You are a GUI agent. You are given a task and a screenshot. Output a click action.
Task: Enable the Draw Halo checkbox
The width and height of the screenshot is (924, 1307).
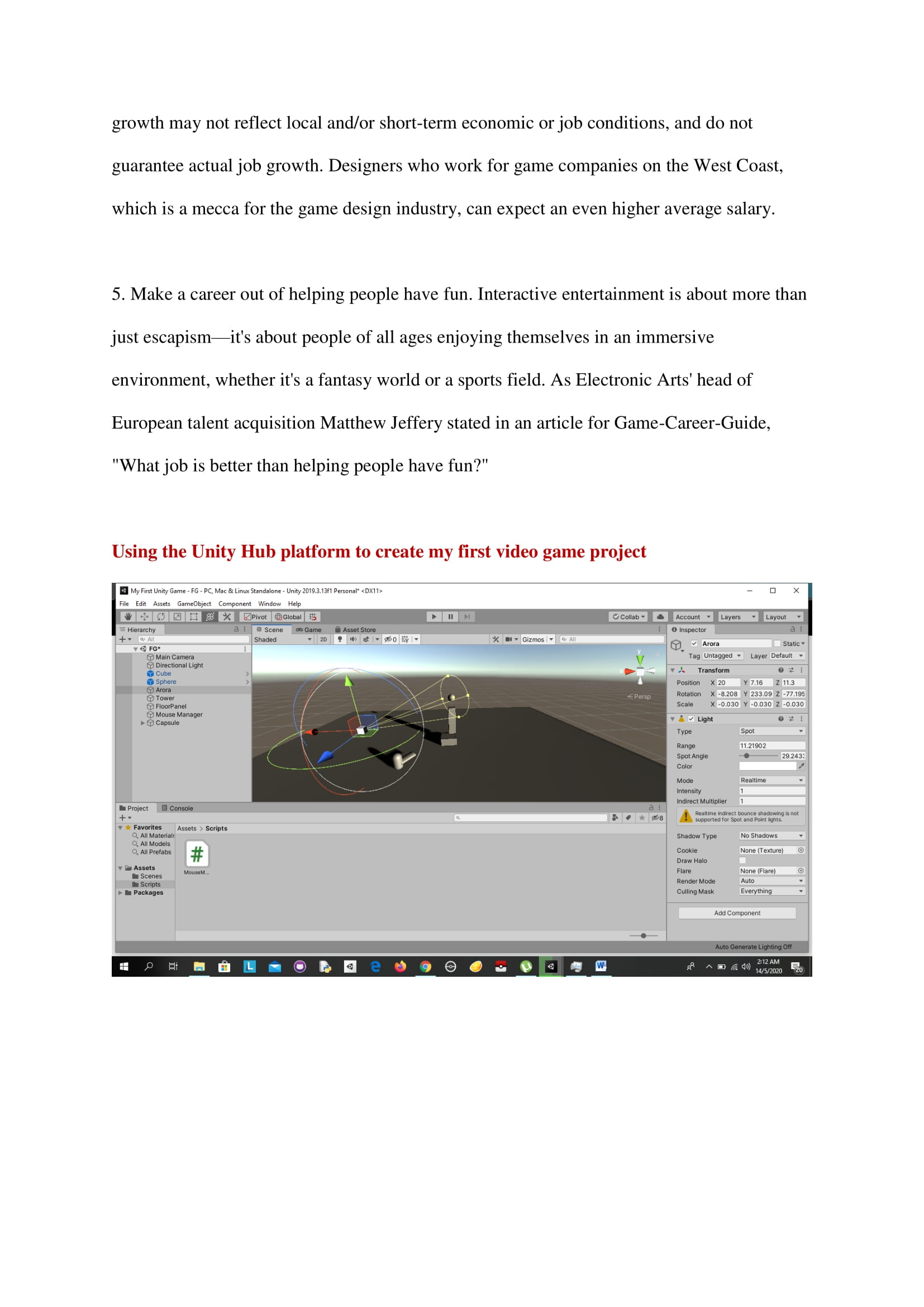tap(742, 861)
